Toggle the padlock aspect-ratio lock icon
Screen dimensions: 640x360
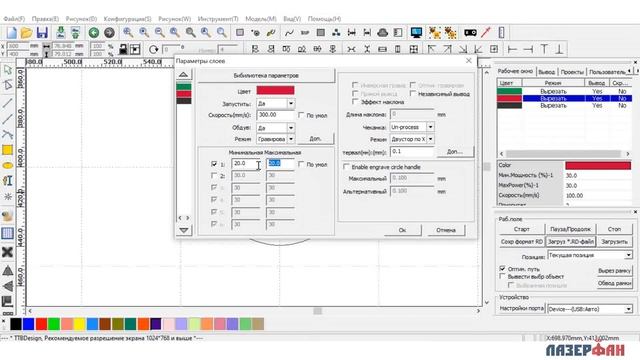[123, 49]
